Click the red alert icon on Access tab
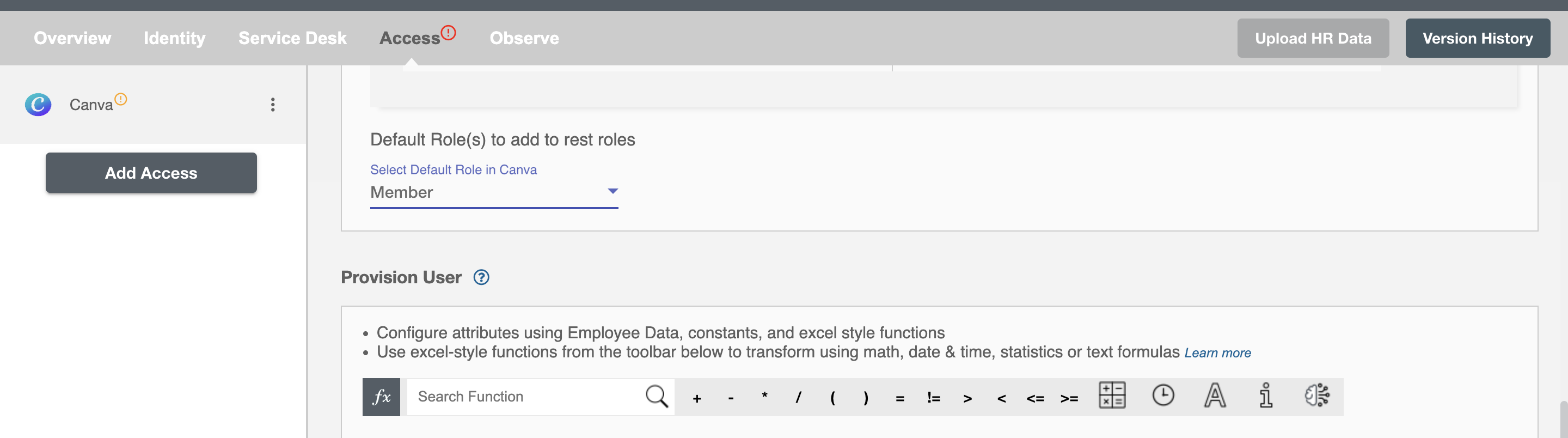 [x=449, y=32]
